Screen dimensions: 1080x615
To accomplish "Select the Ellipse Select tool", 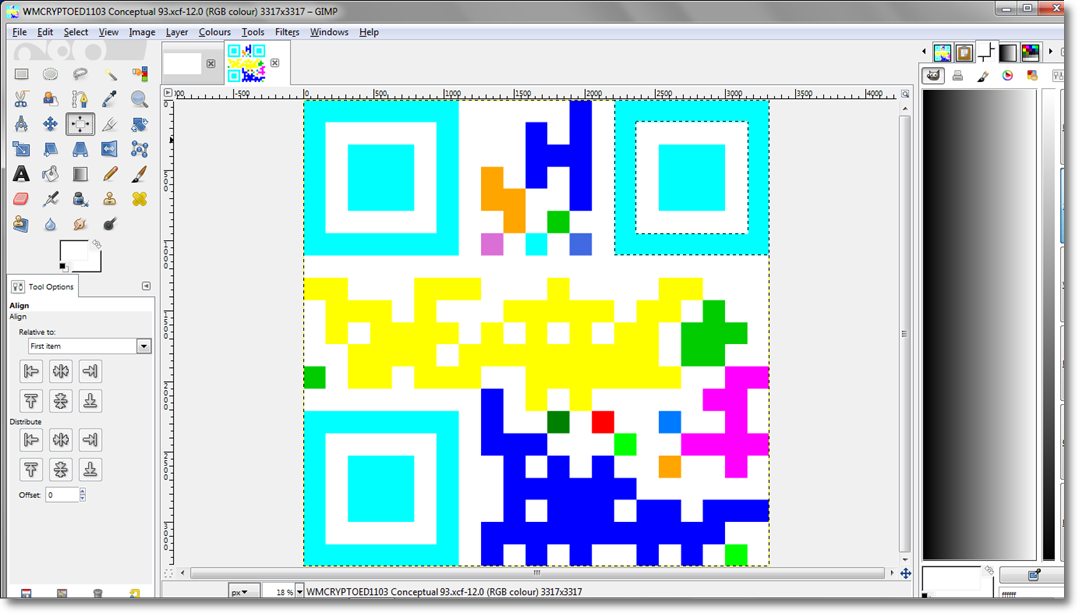I will point(50,74).
